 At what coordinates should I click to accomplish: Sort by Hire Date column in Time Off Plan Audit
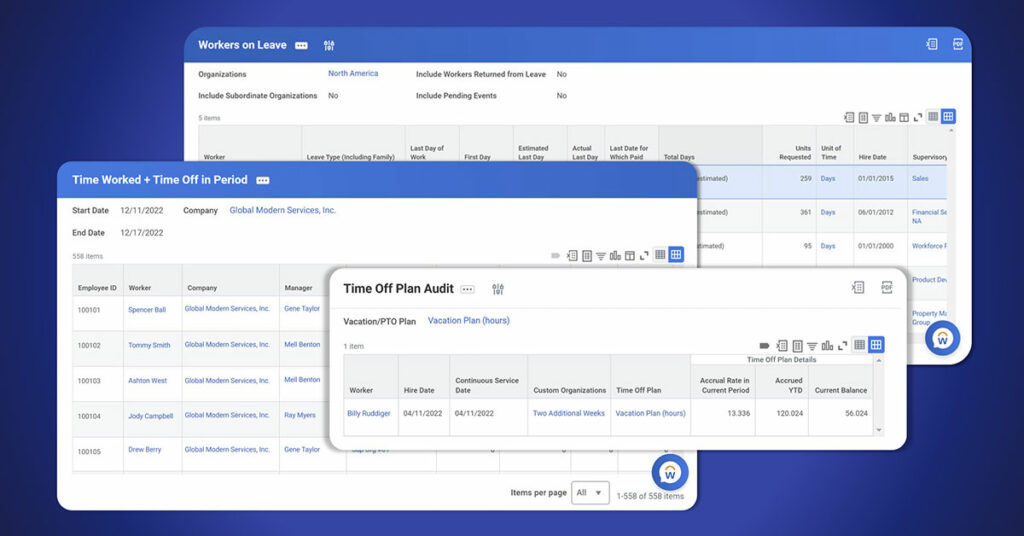click(x=419, y=390)
